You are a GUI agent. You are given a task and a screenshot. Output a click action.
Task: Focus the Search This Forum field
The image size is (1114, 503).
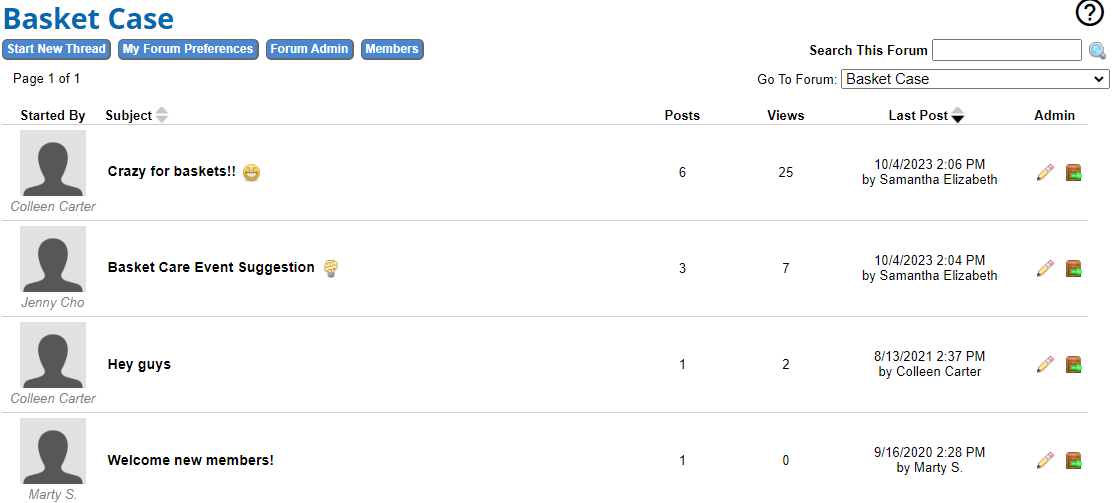[1007, 50]
